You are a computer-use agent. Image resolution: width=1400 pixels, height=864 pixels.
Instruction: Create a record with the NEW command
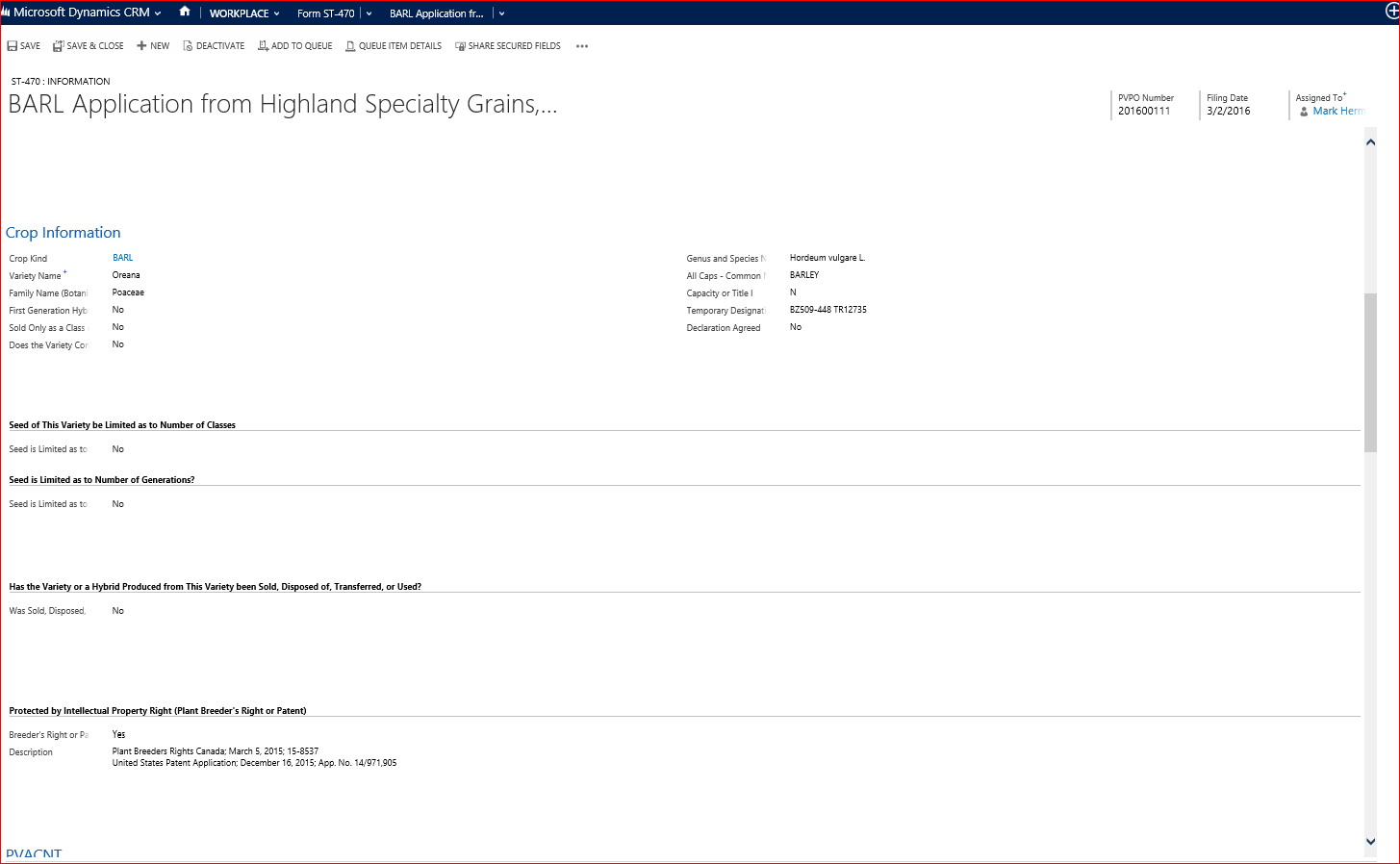[x=153, y=46]
